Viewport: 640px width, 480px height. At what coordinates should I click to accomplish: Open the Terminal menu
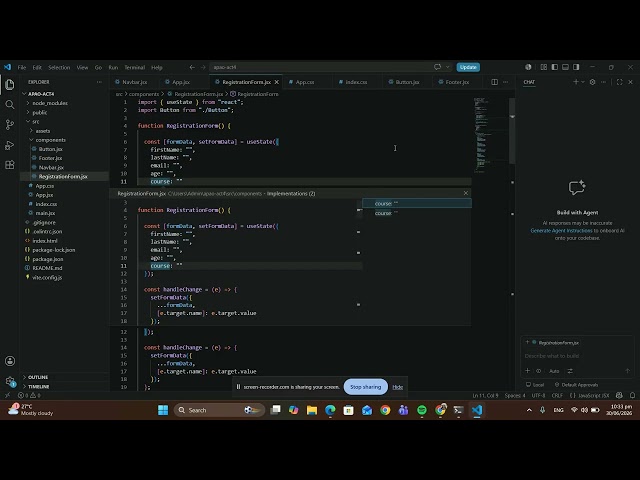tap(135, 67)
